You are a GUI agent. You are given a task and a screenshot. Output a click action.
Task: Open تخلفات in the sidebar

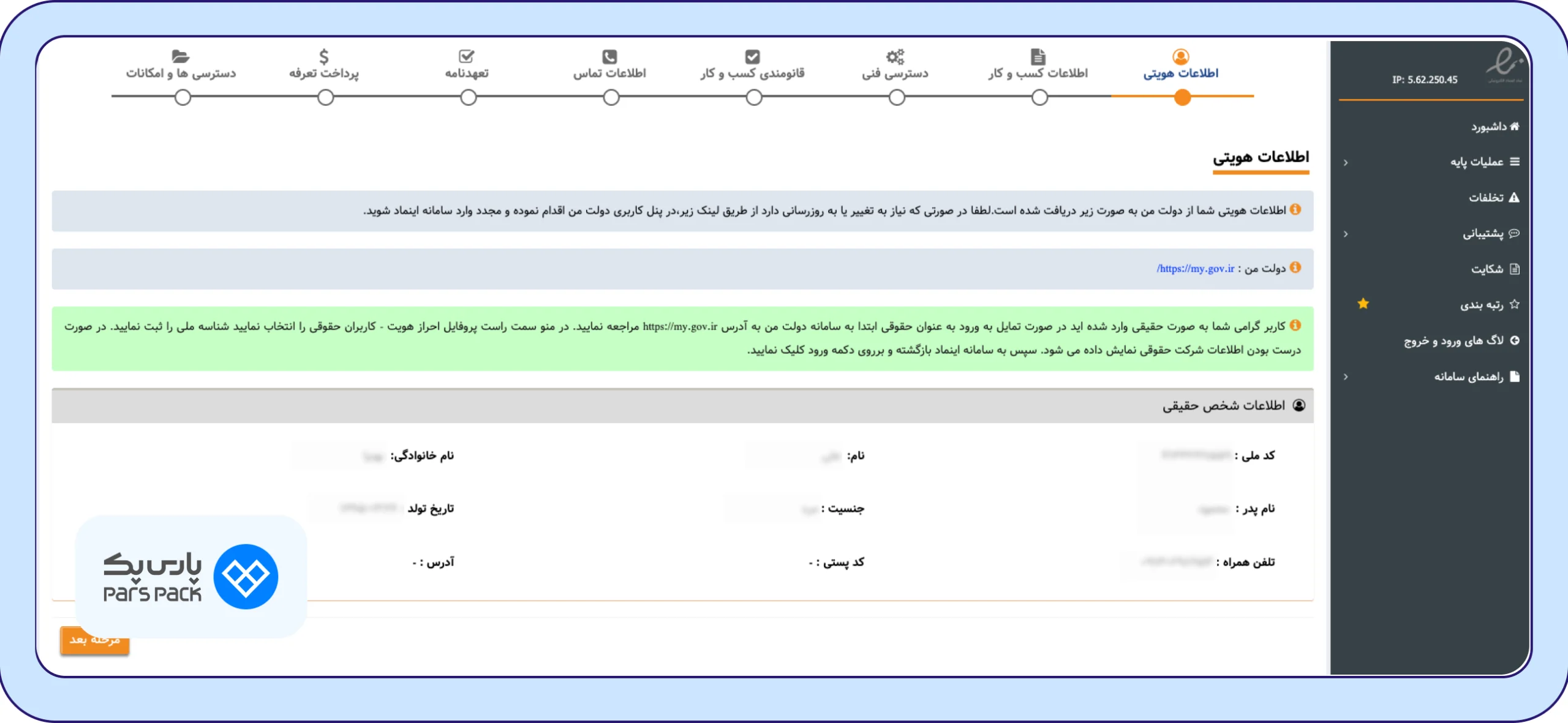click(x=1486, y=198)
